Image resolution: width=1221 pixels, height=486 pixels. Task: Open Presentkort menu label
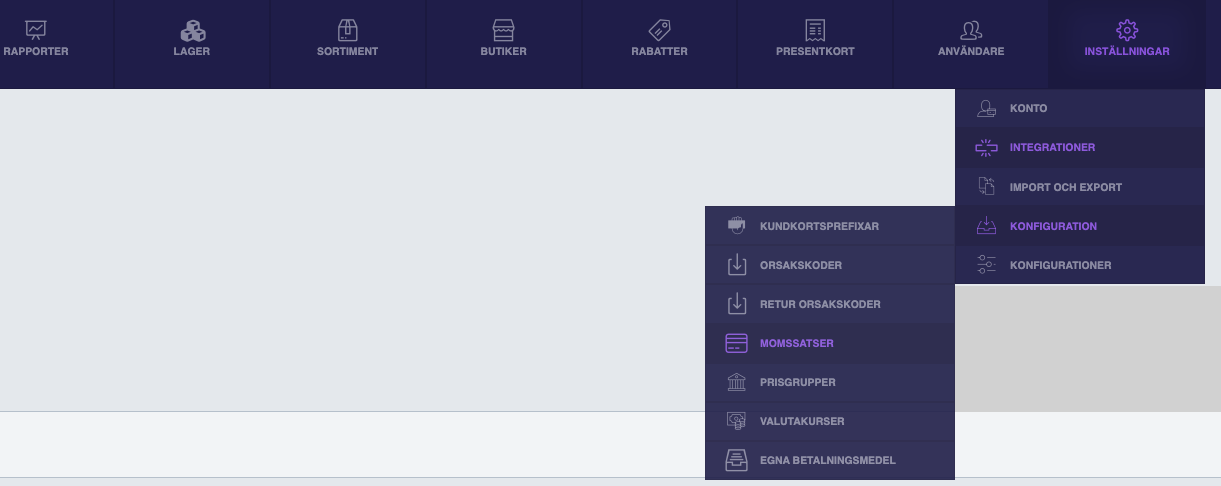(815, 52)
